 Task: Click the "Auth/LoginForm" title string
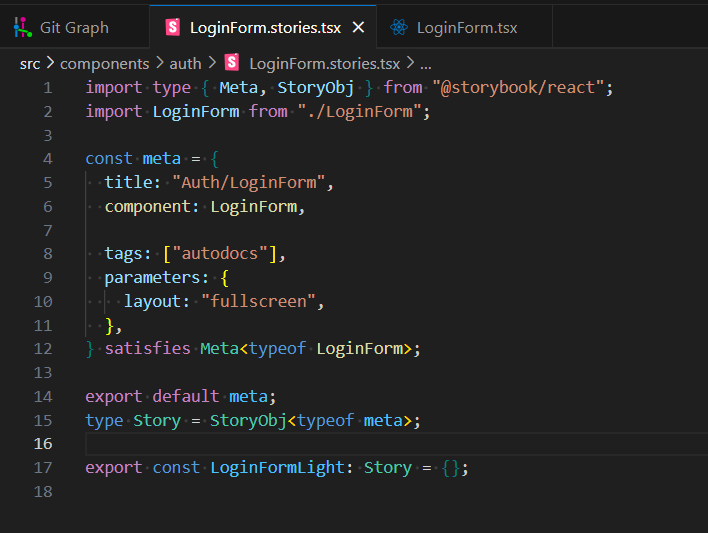pyautogui.click(x=249, y=183)
